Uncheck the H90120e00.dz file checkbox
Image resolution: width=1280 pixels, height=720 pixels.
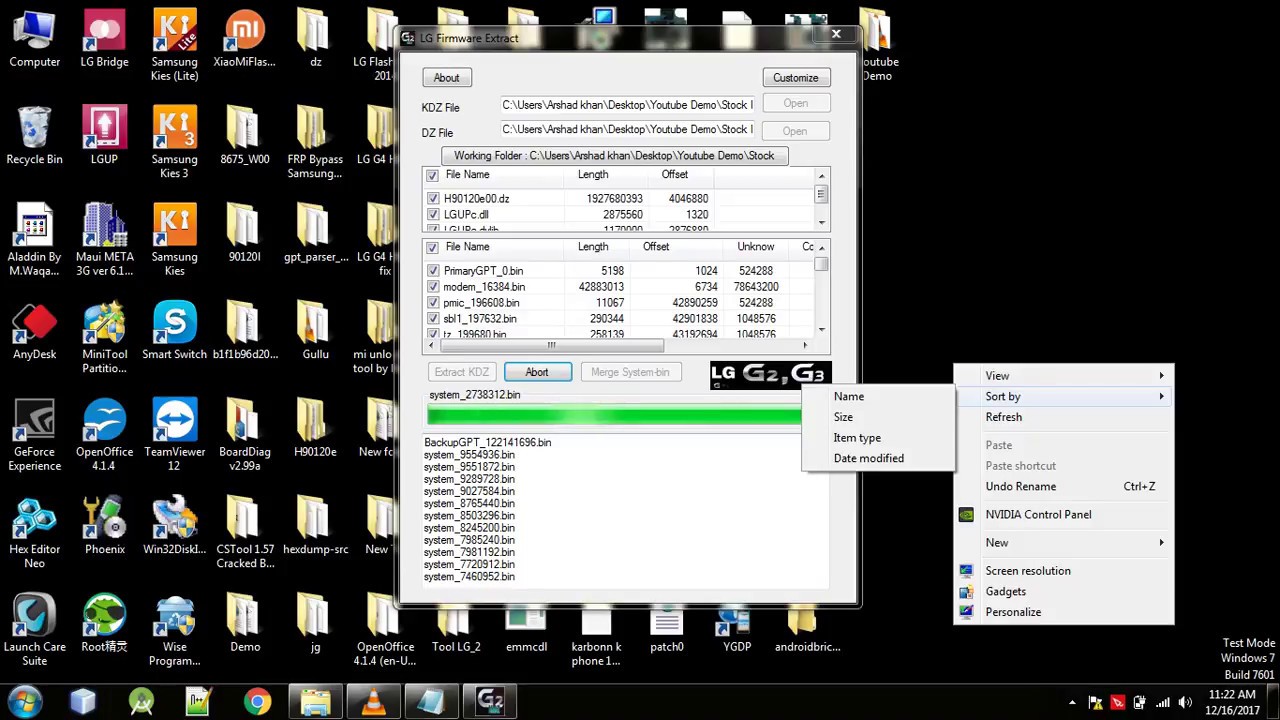click(433, 199)
